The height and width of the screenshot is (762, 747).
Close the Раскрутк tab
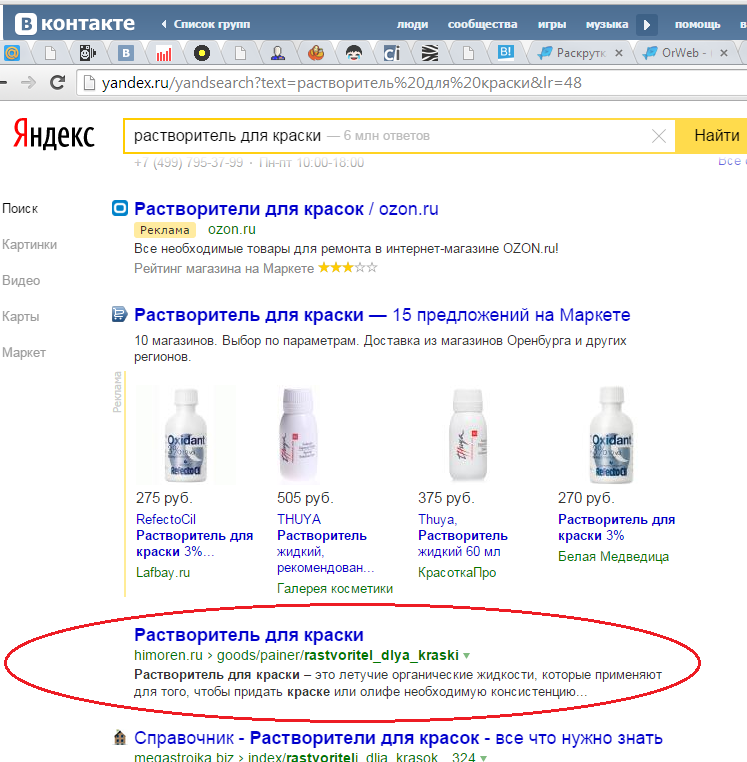point(619,53)
